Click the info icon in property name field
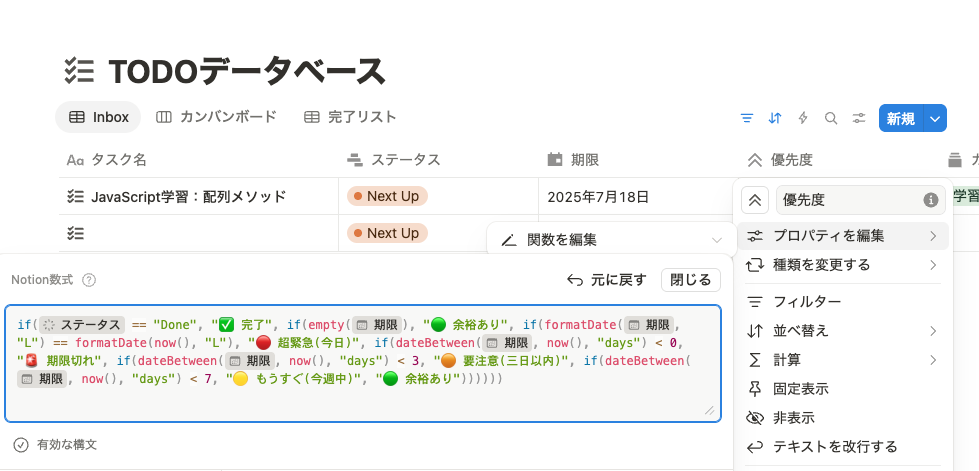The height and width of the screenshot is (471, 979). (930, 200)
